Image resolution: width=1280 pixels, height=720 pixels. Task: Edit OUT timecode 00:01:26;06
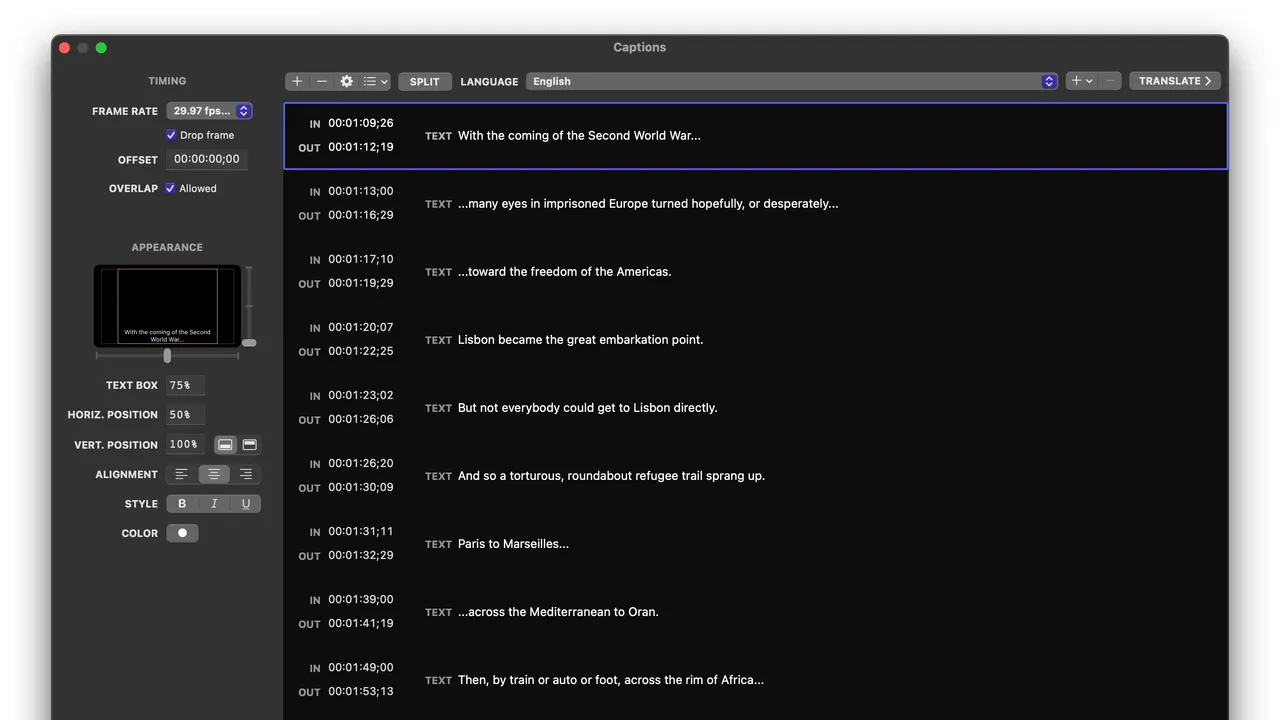(361, 419)
